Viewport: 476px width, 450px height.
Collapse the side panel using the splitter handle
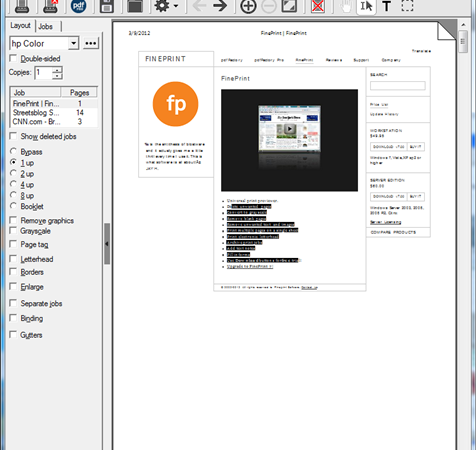(107, 244)
